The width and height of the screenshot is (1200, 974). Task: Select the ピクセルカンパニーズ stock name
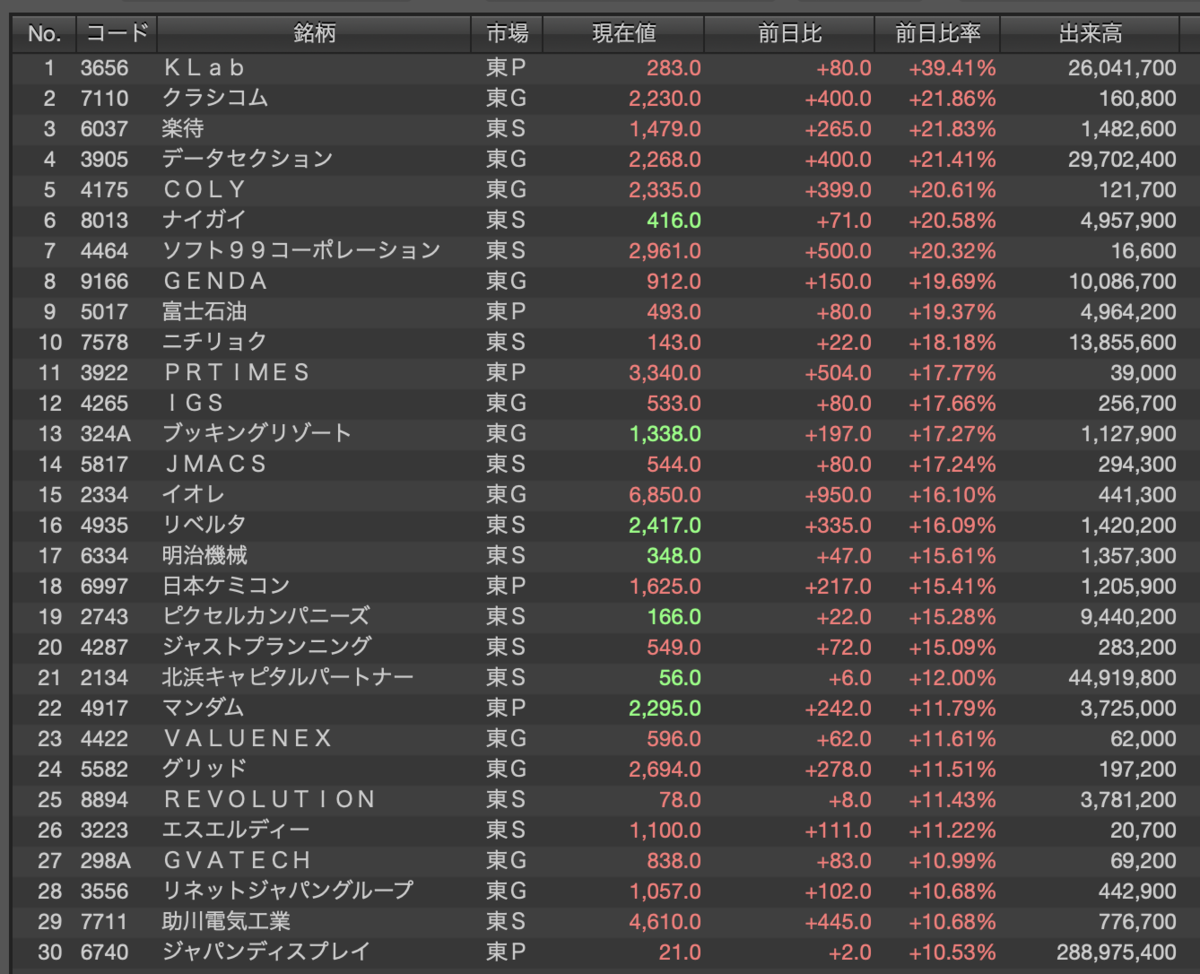266,617
